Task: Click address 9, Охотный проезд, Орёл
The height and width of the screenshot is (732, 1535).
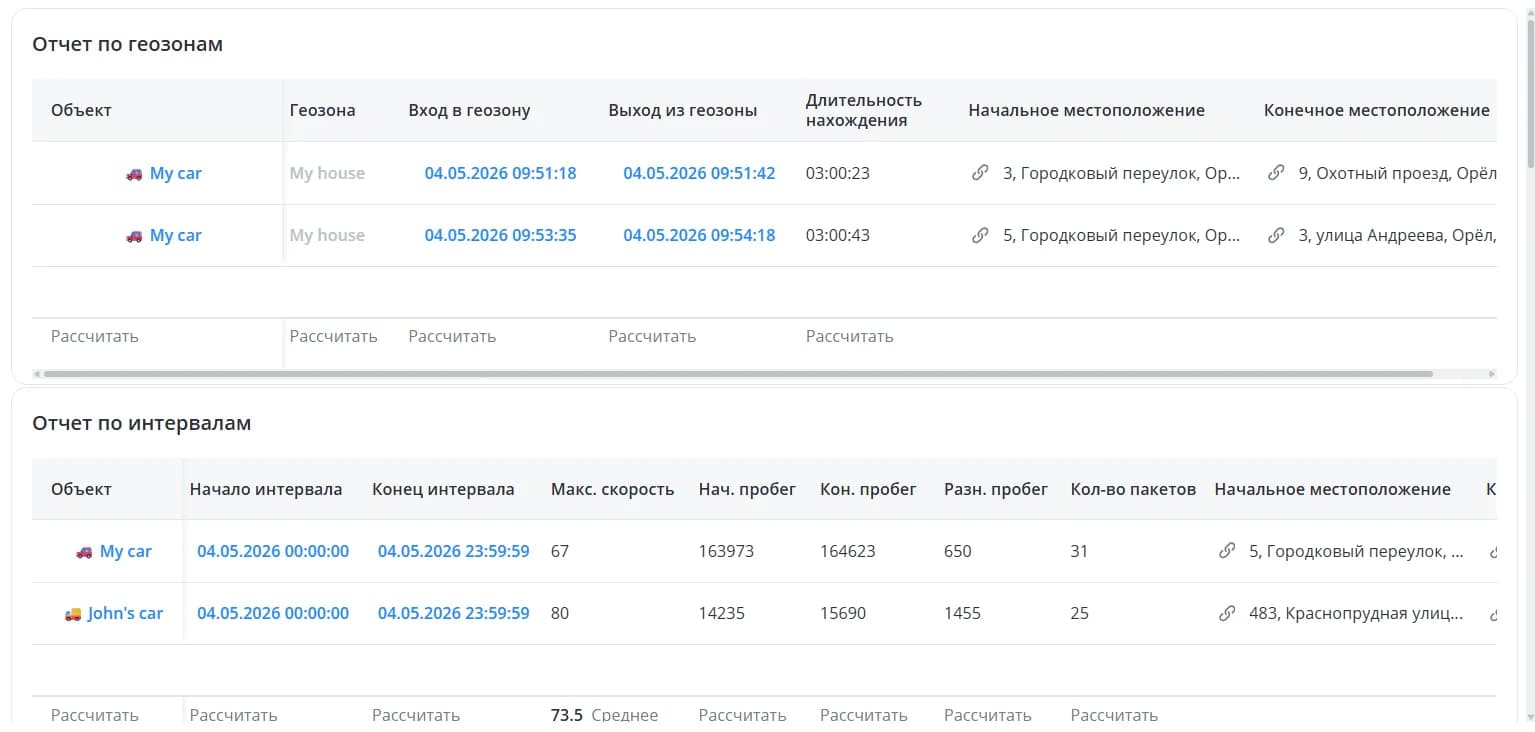Action: [x=1397, y=173]
